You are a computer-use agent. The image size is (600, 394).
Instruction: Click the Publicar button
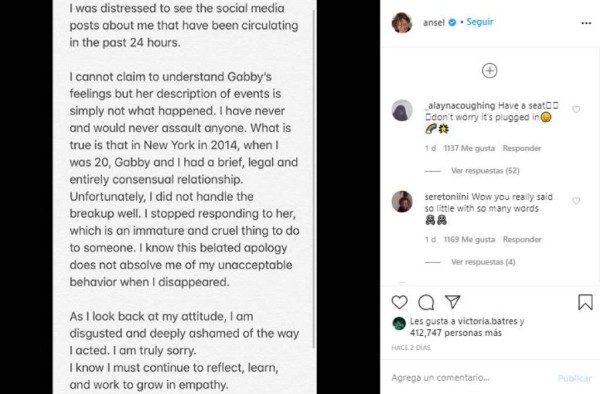574,378
